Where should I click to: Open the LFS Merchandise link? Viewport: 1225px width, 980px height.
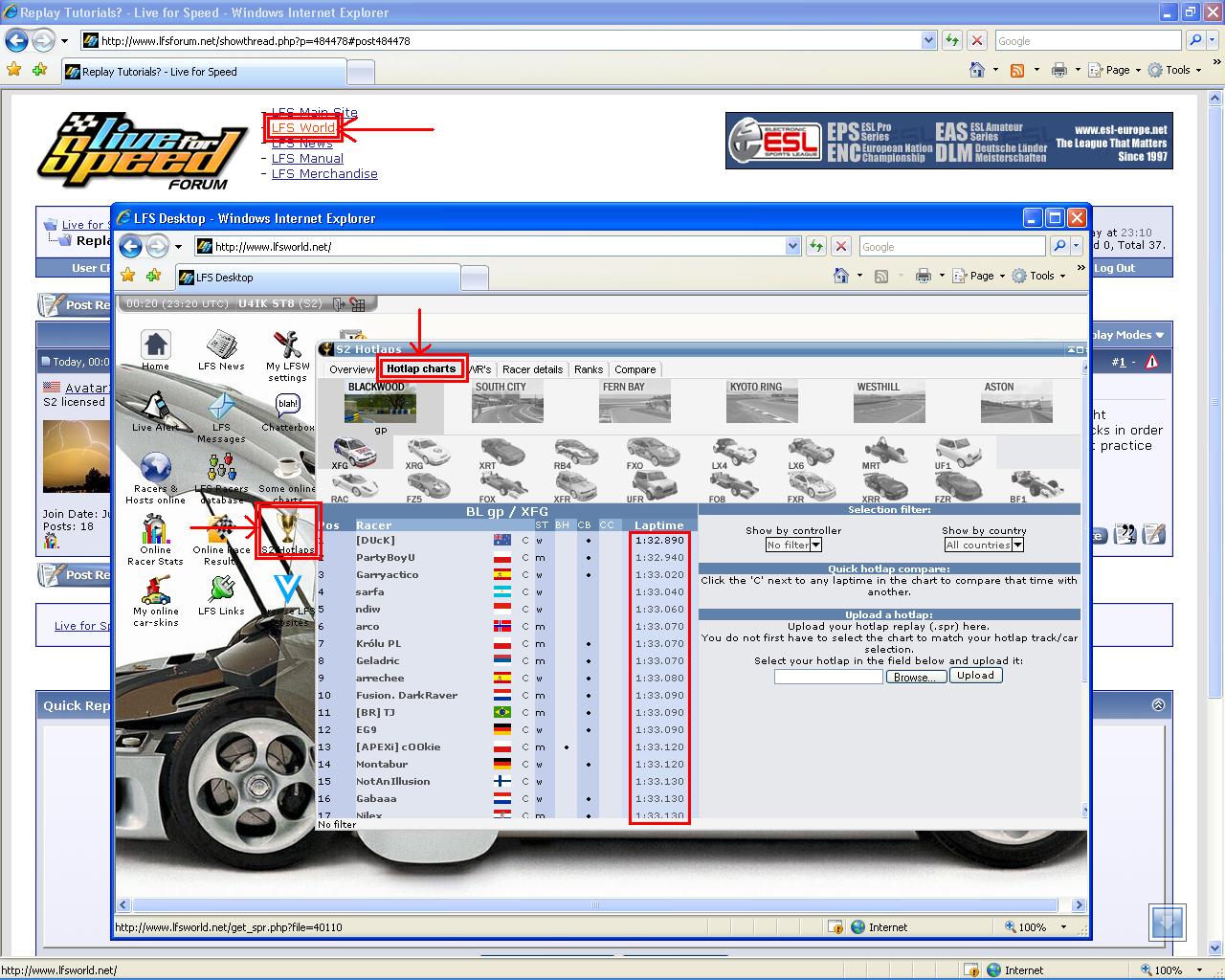324,173
